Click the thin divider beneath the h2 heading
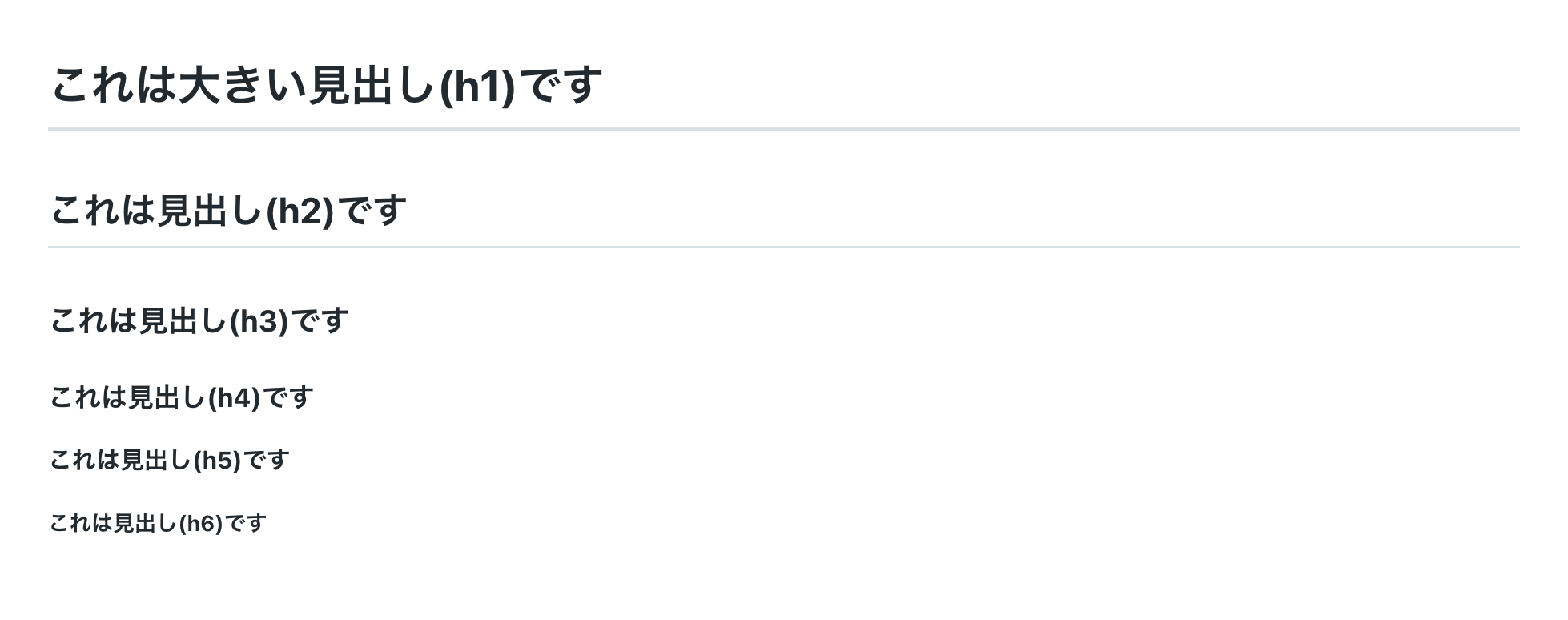Viewport: 1568px width, 620px height. click(783, 247)
